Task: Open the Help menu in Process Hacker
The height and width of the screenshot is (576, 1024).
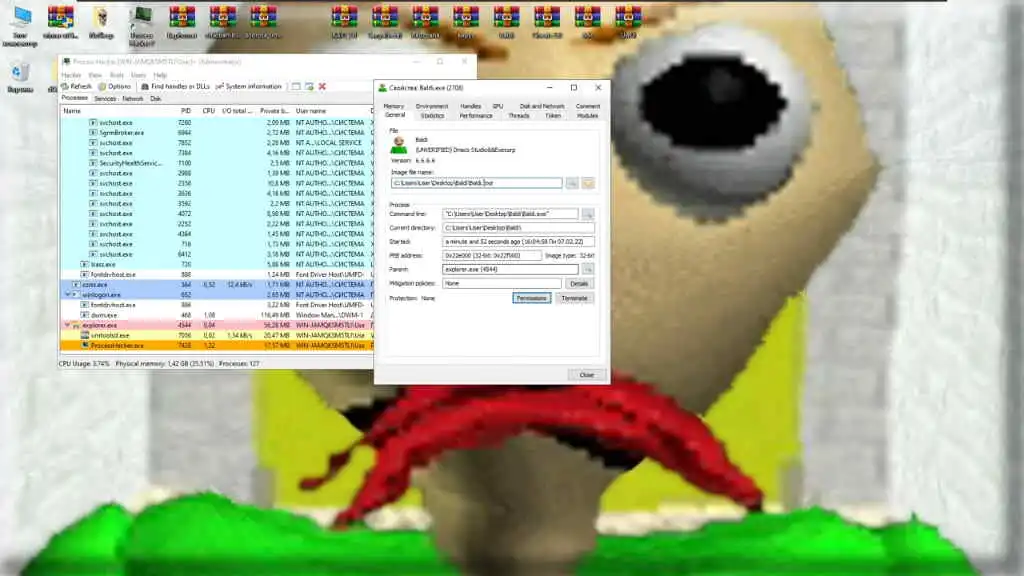Action: [x=160, y=75]
